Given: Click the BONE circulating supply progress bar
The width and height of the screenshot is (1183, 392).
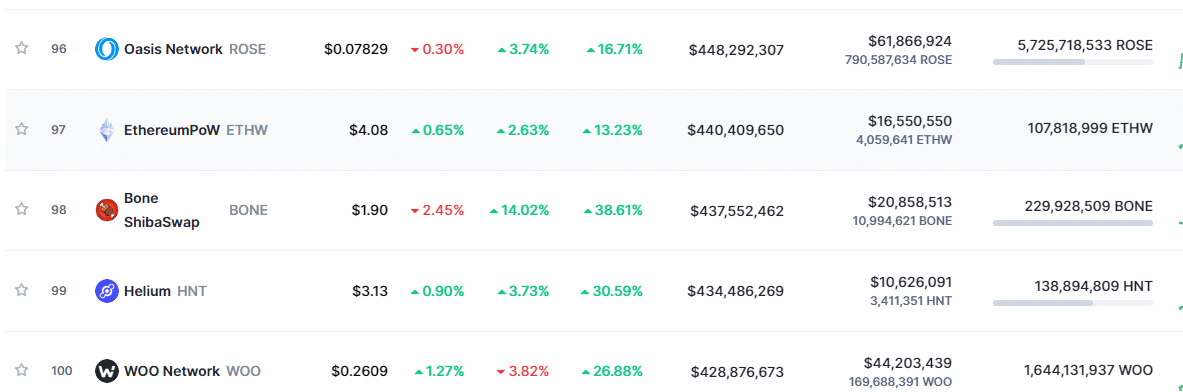Looking at the screenshot, I should tap(1073, 223).
